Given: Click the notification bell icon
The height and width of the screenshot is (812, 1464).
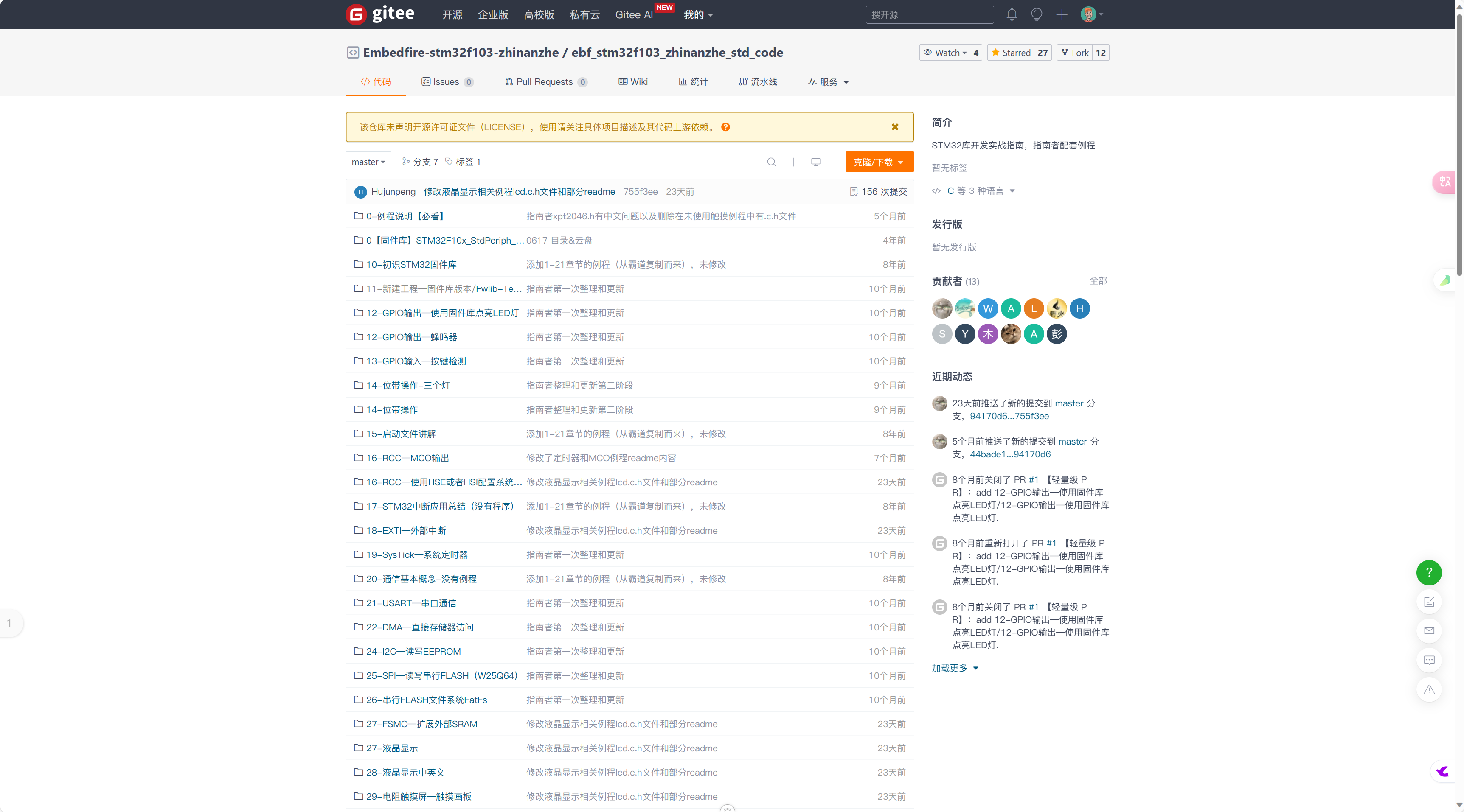Looking at the screenshot, I should (x=1012, y=15).
